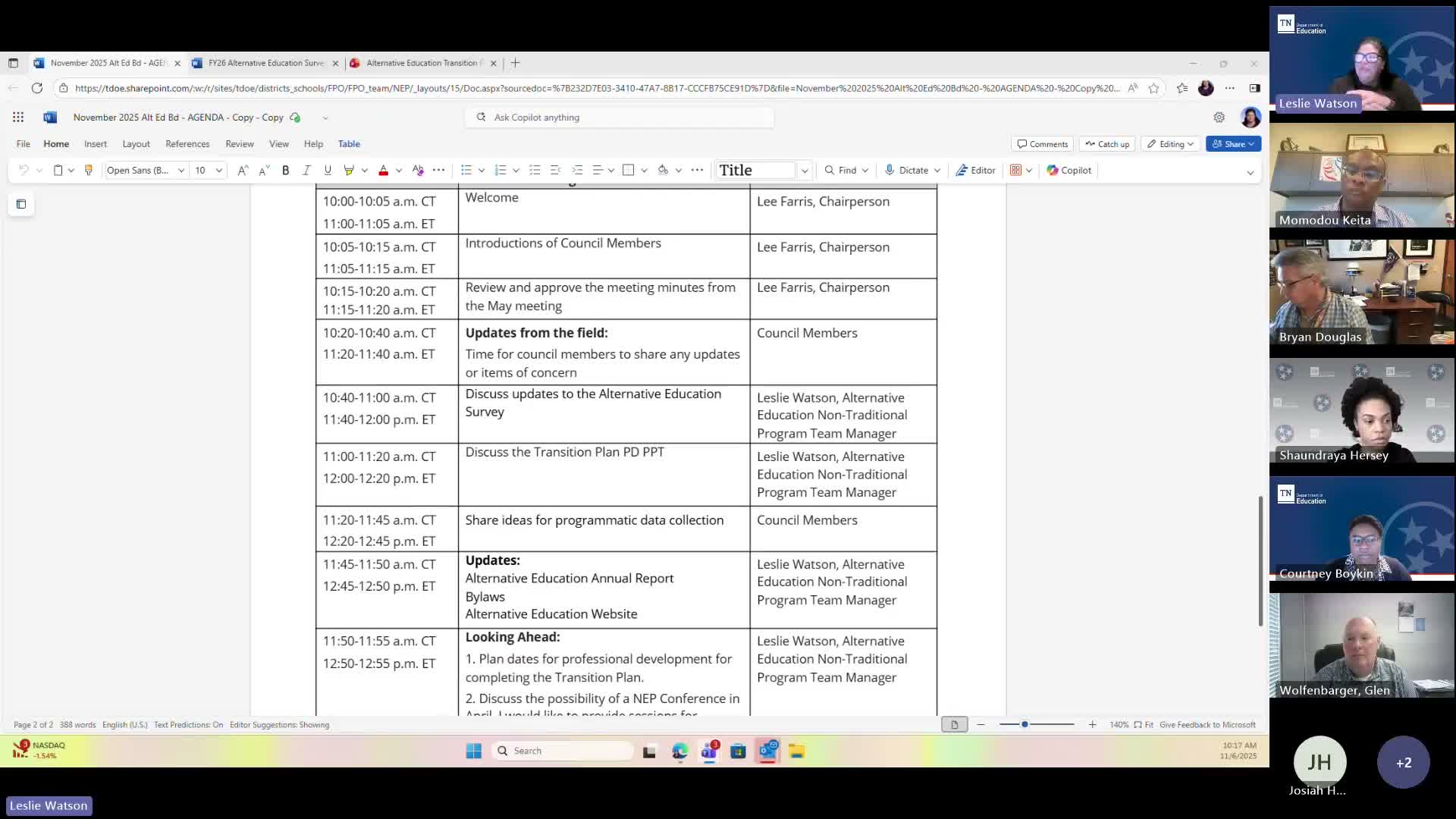Click the Format Painter icon

point(88,171)
